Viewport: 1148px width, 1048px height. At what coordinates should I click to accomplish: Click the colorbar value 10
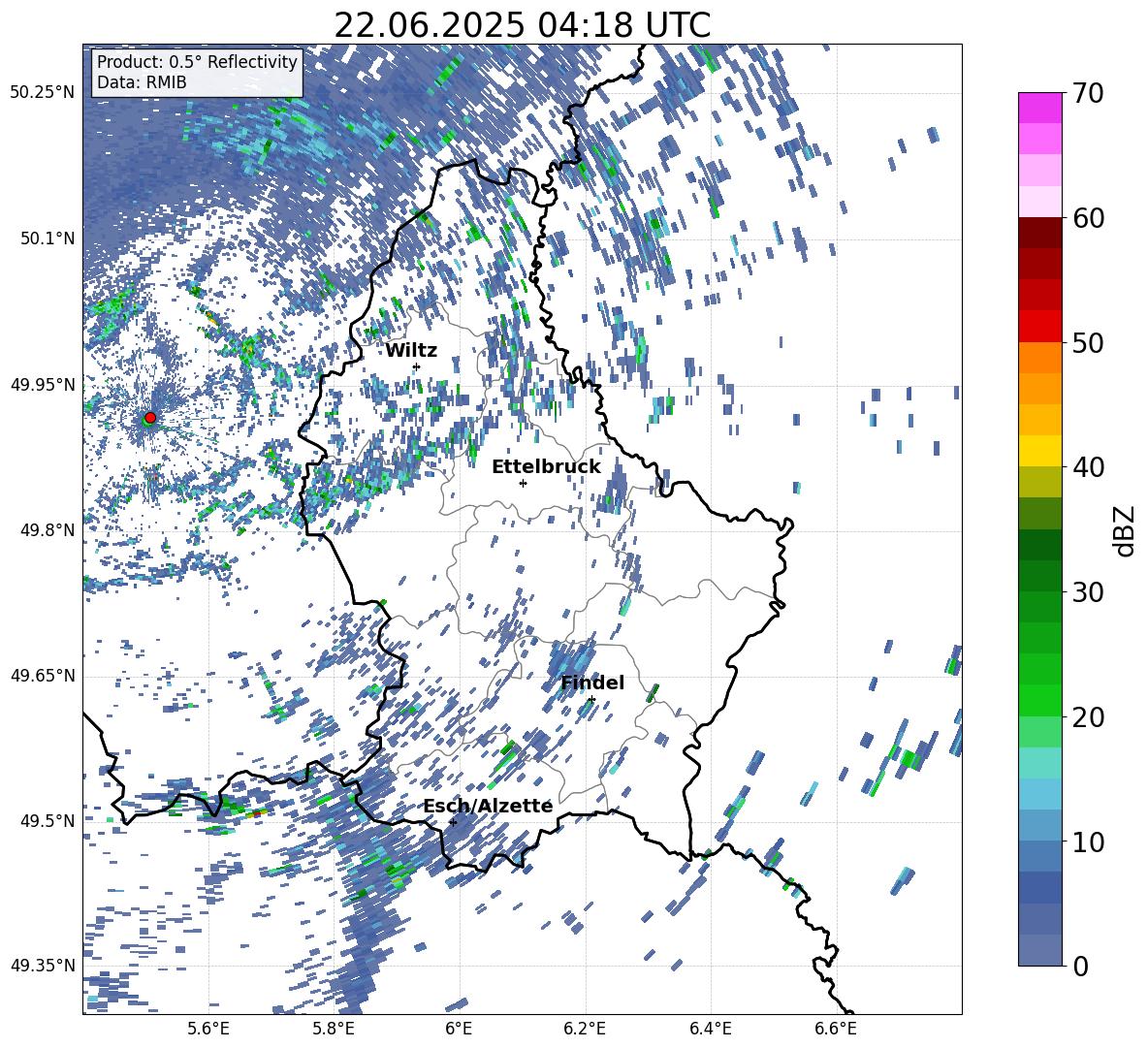[x=1088, y=842]
